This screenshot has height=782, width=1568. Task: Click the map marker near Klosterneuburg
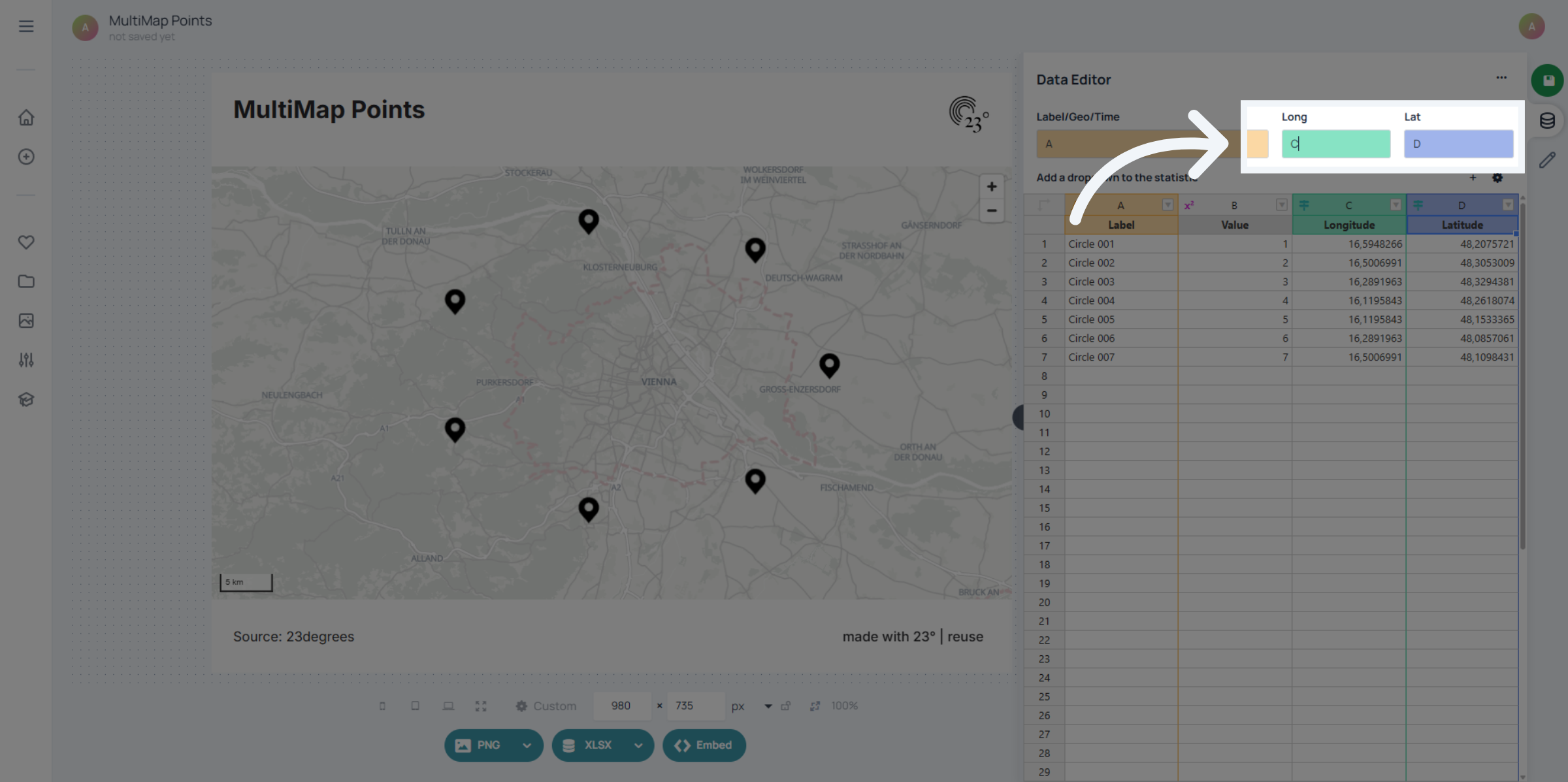(x=589, y=221)
